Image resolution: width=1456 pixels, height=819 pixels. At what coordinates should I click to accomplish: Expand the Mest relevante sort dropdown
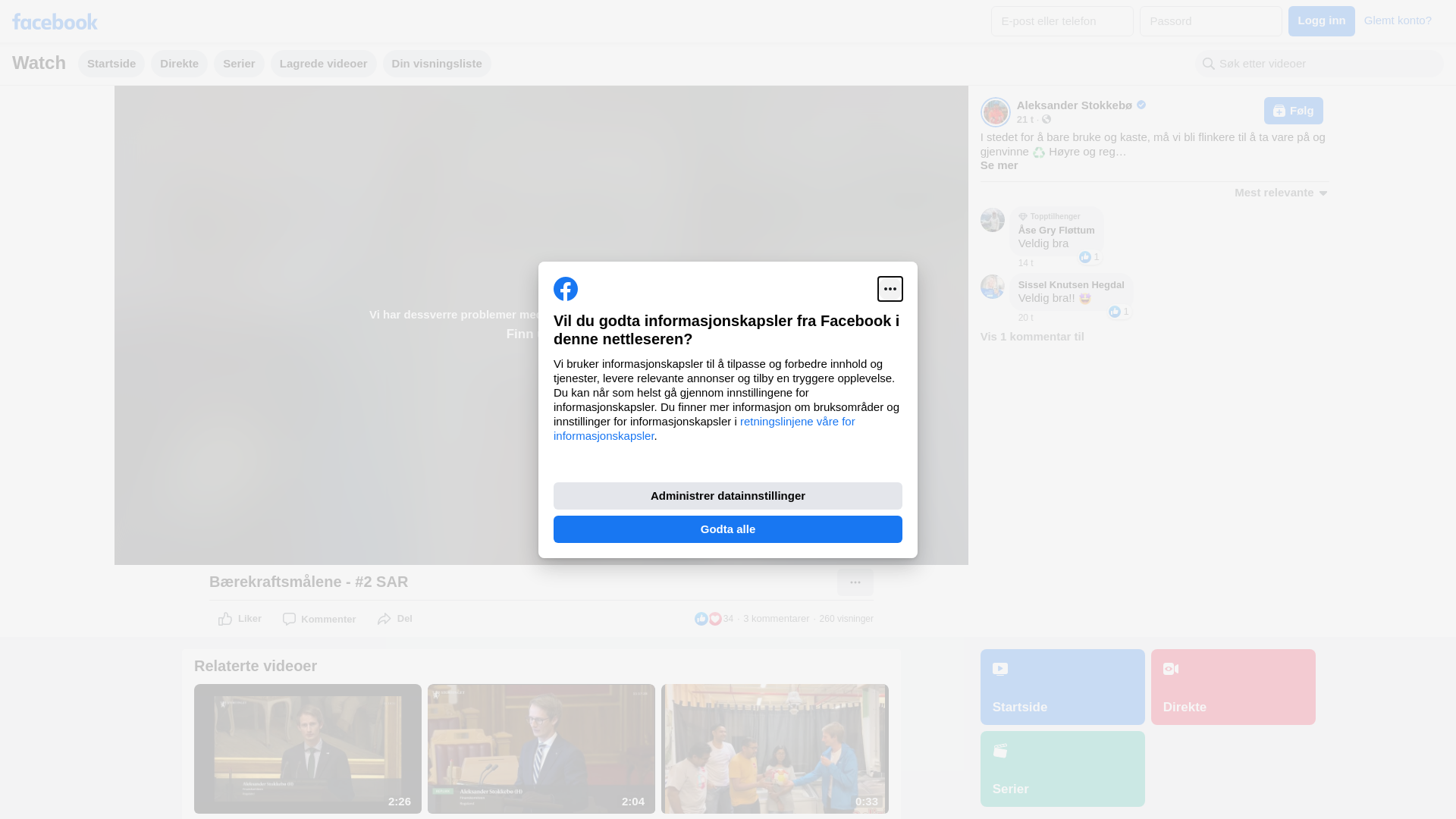pyautogui.click(x=1281, y=193)
